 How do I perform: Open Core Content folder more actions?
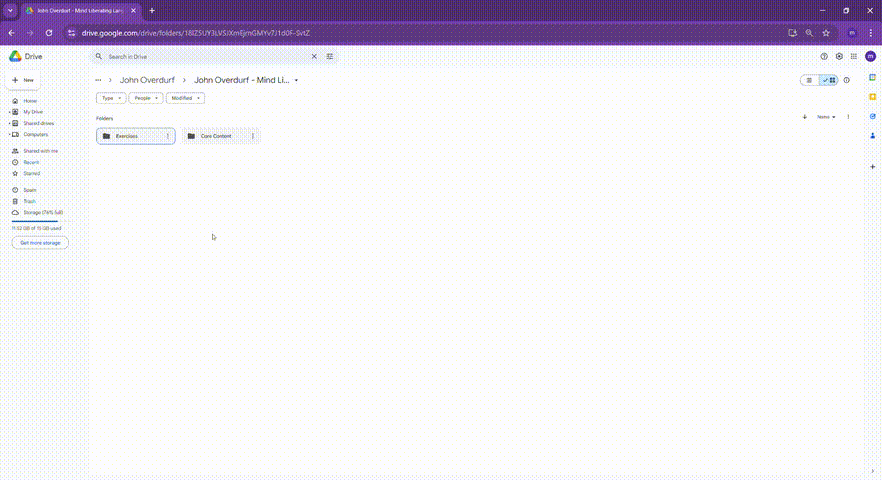(x=253, y=136)
